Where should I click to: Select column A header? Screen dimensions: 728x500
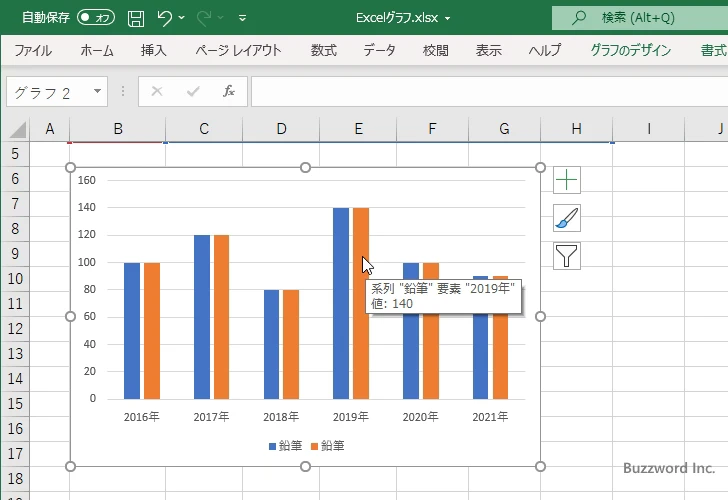(50, 129)
